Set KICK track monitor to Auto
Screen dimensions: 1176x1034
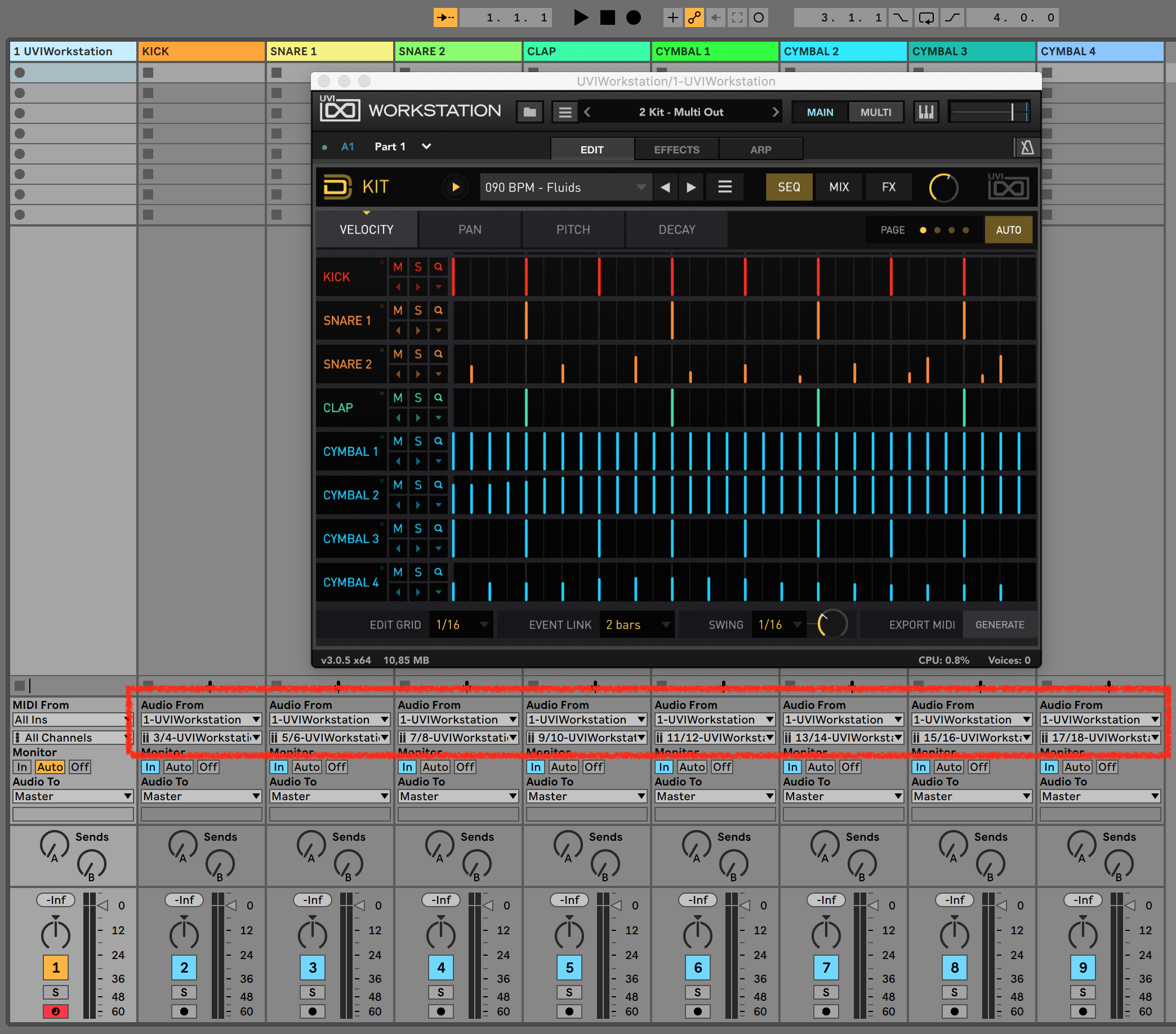[179, 767]
